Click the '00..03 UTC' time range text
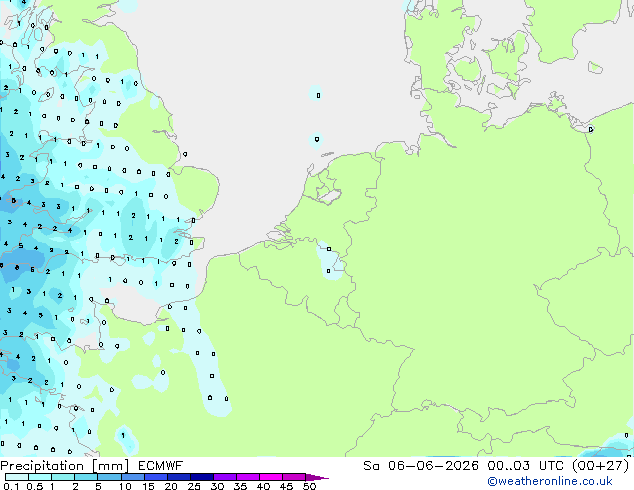Image resolution: width=634 pixels, height=490 pixels. pos(525,466)
